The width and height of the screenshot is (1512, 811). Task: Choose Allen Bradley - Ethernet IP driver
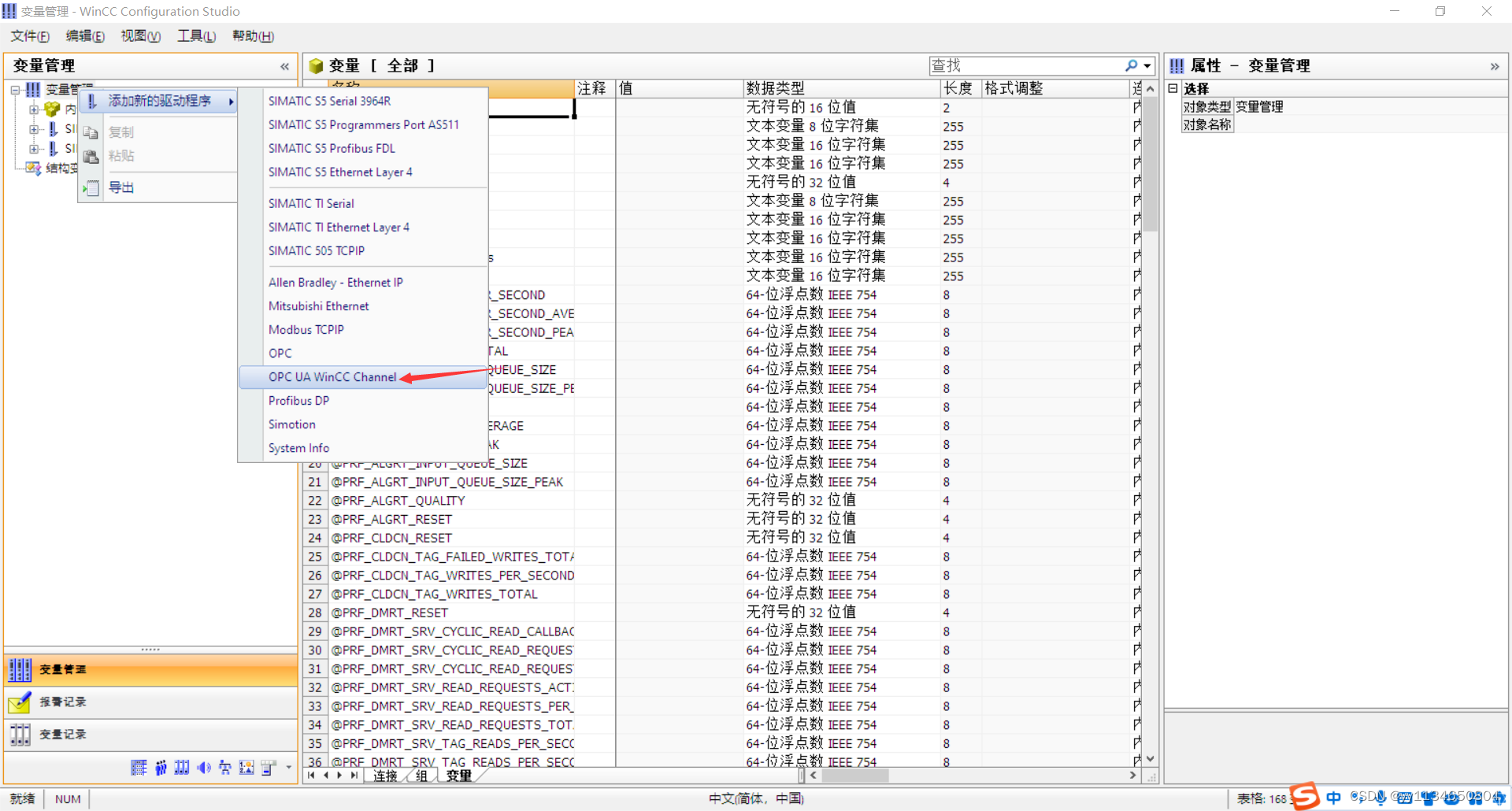363,283
